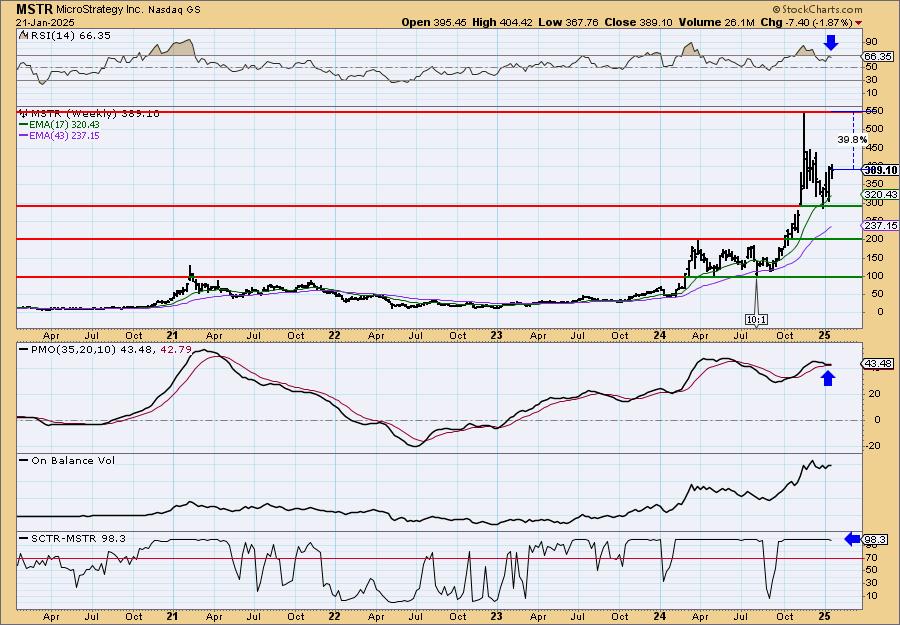Click the 43.48 PMO value tag on right axis
The image size is (900, 625).
879,364
